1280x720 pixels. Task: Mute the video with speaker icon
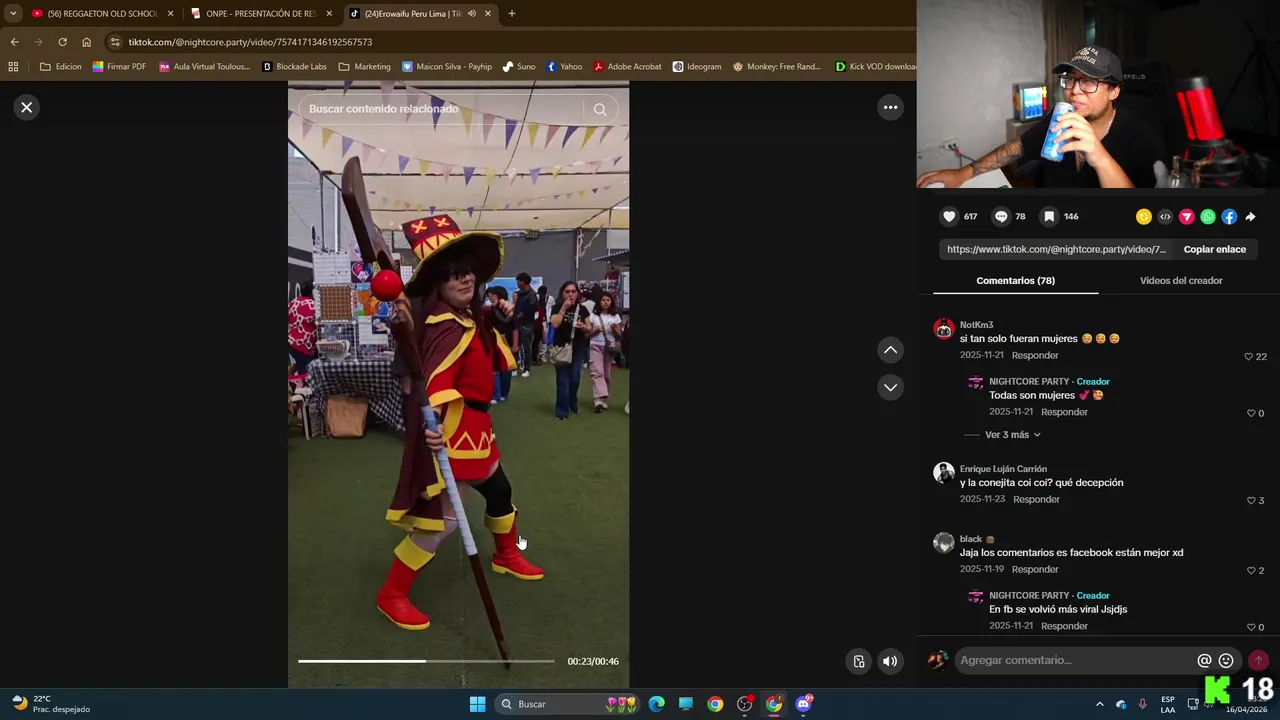point(890,661)
